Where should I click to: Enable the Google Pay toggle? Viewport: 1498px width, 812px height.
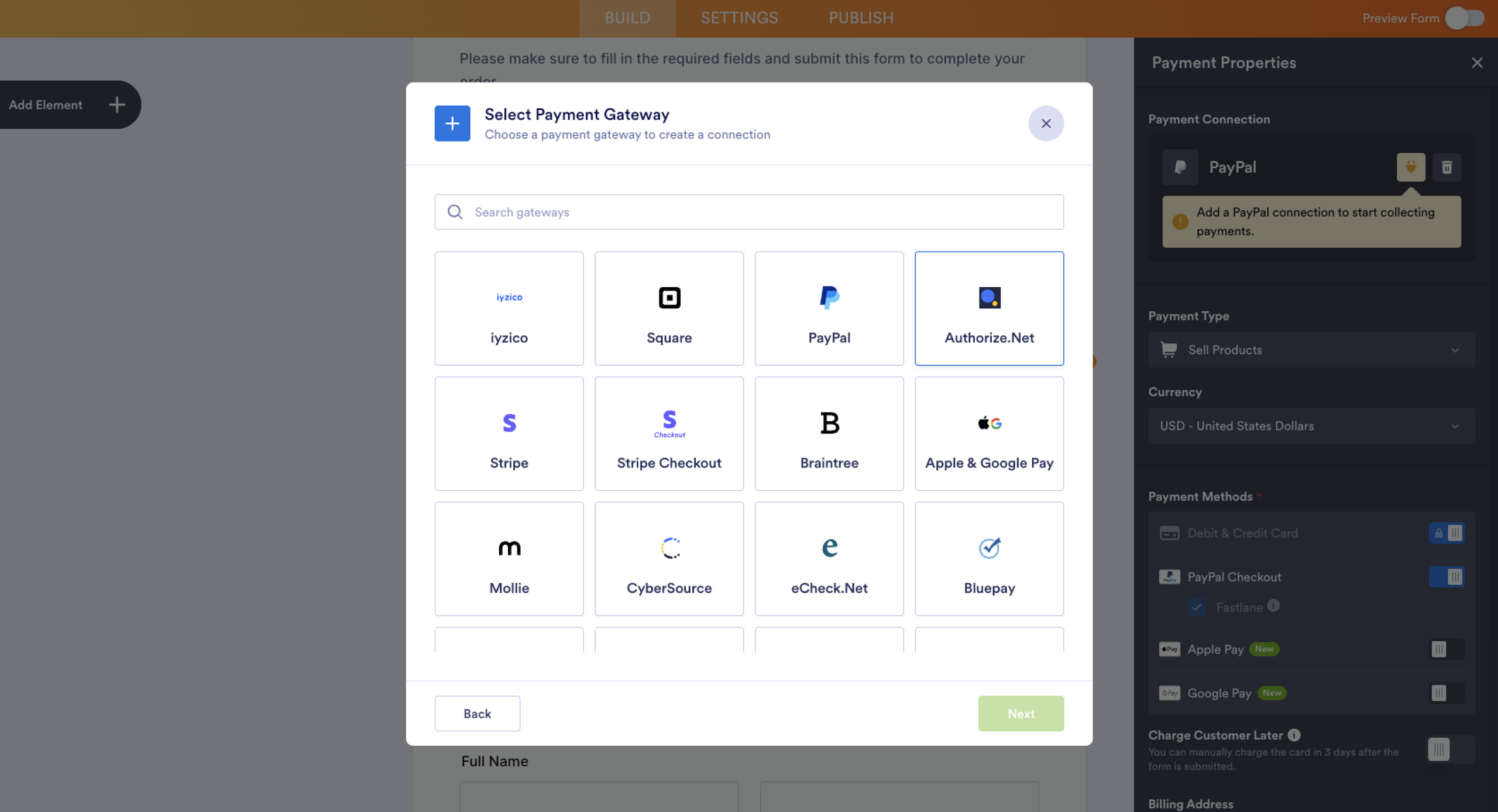1447,693
